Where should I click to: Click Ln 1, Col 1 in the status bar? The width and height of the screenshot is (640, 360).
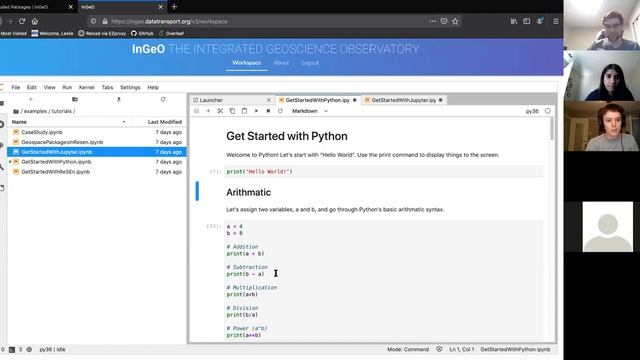[x=462, y=349]
